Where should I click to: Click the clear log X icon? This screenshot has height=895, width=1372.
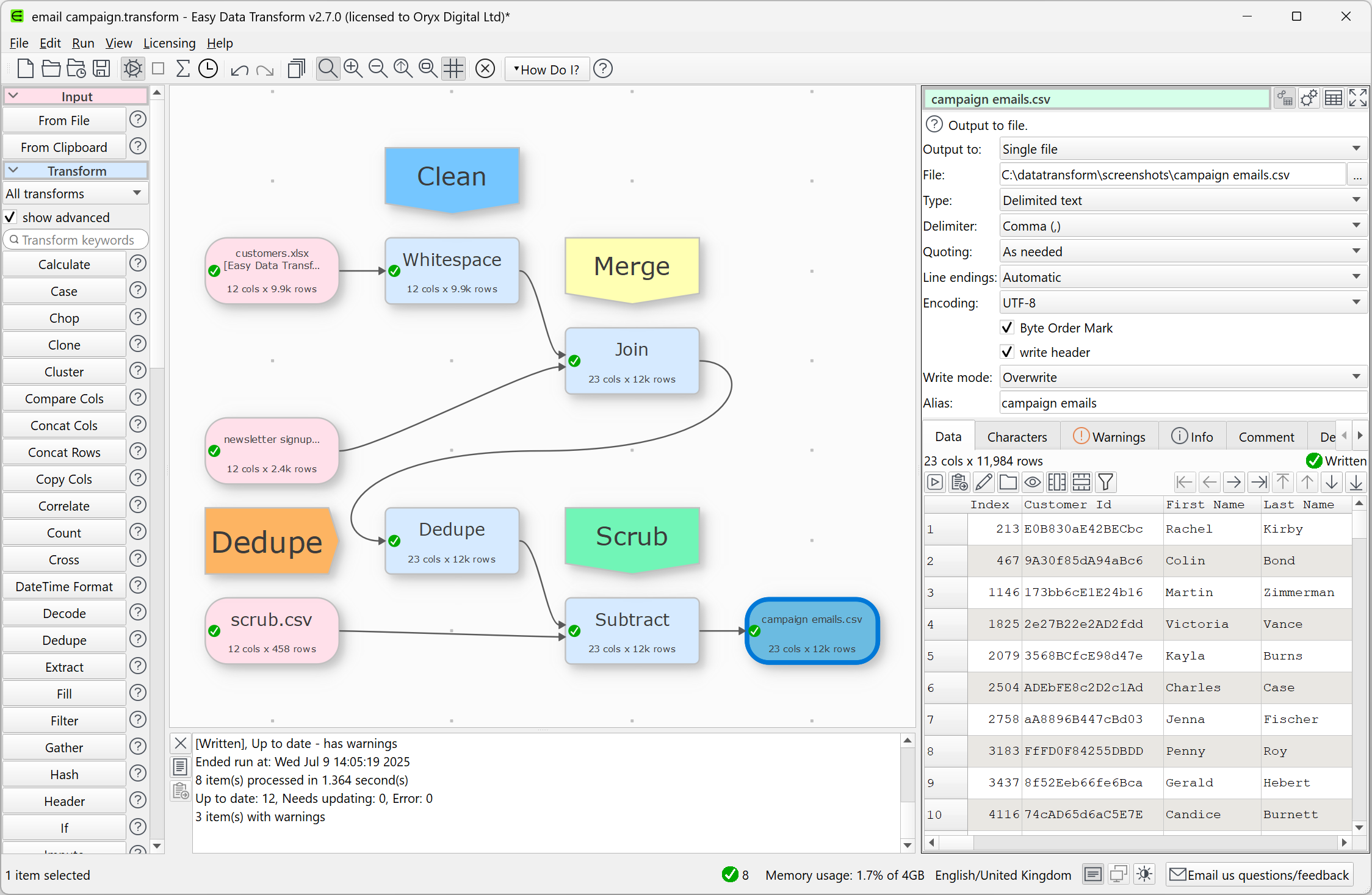click(181, 743)
